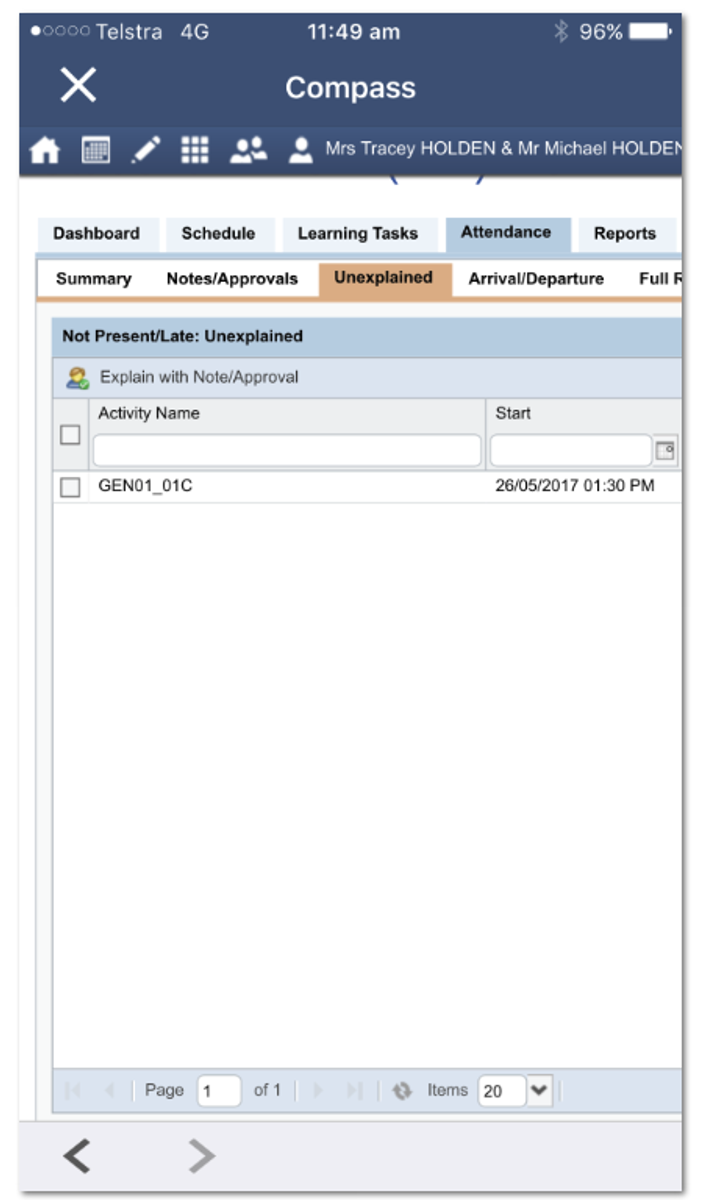
Task: Open the people group icon
Action: pyautogui.click(x=248, y=151)
